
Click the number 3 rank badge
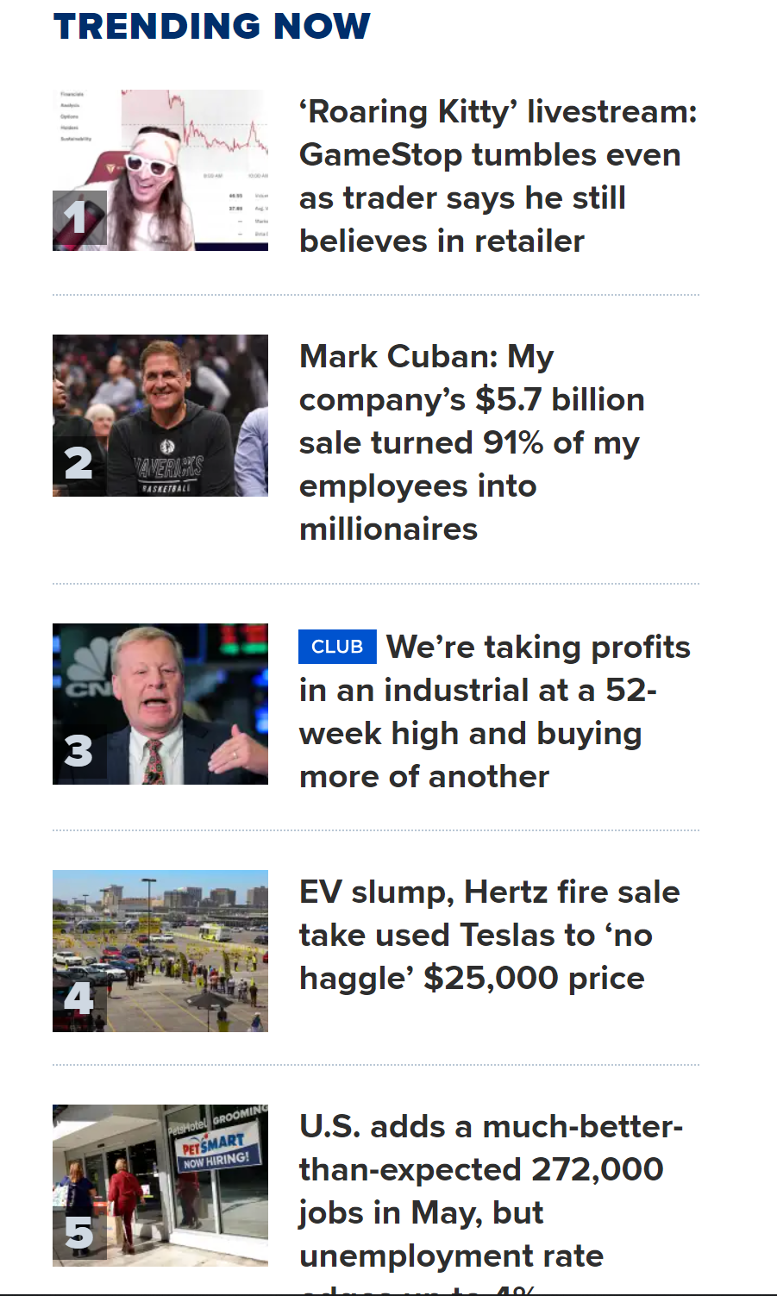[x=79, y=751]
